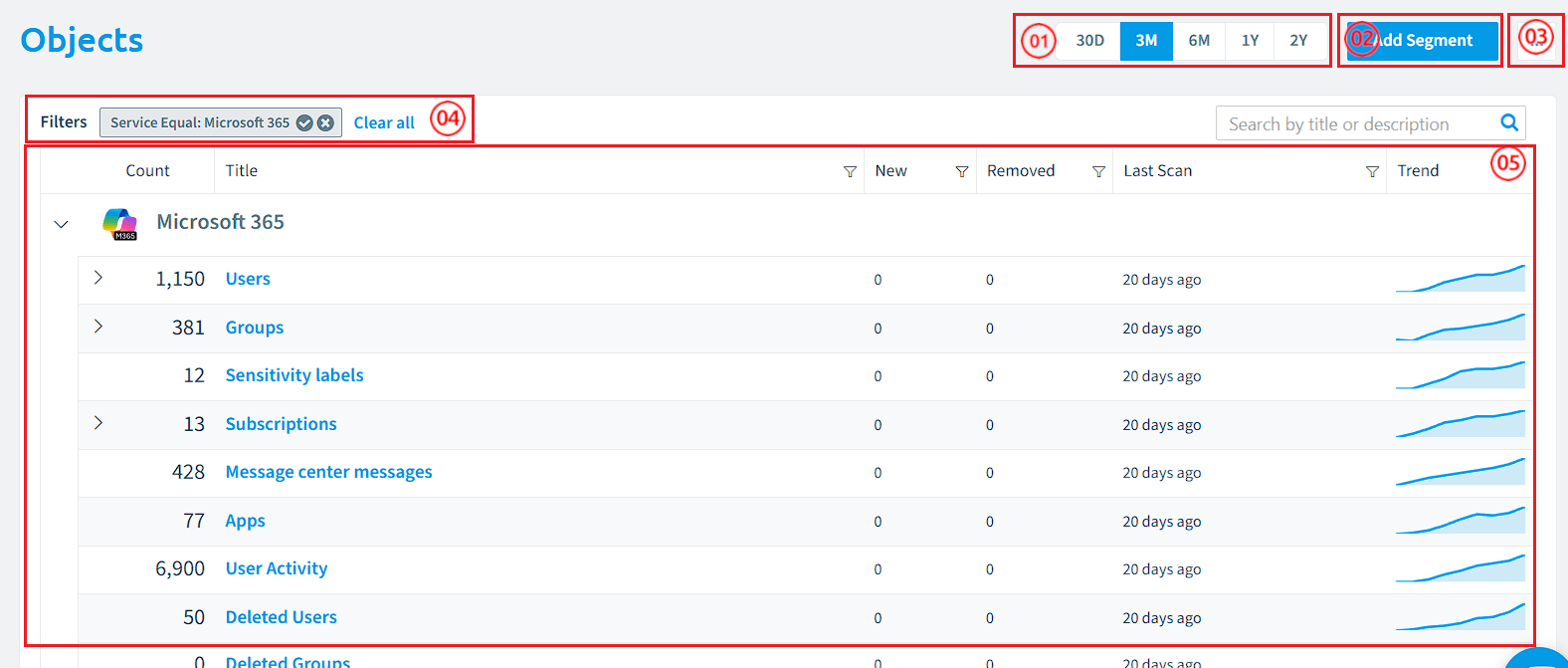
Task: Open the Message center messages link
Action: point(329,472)
